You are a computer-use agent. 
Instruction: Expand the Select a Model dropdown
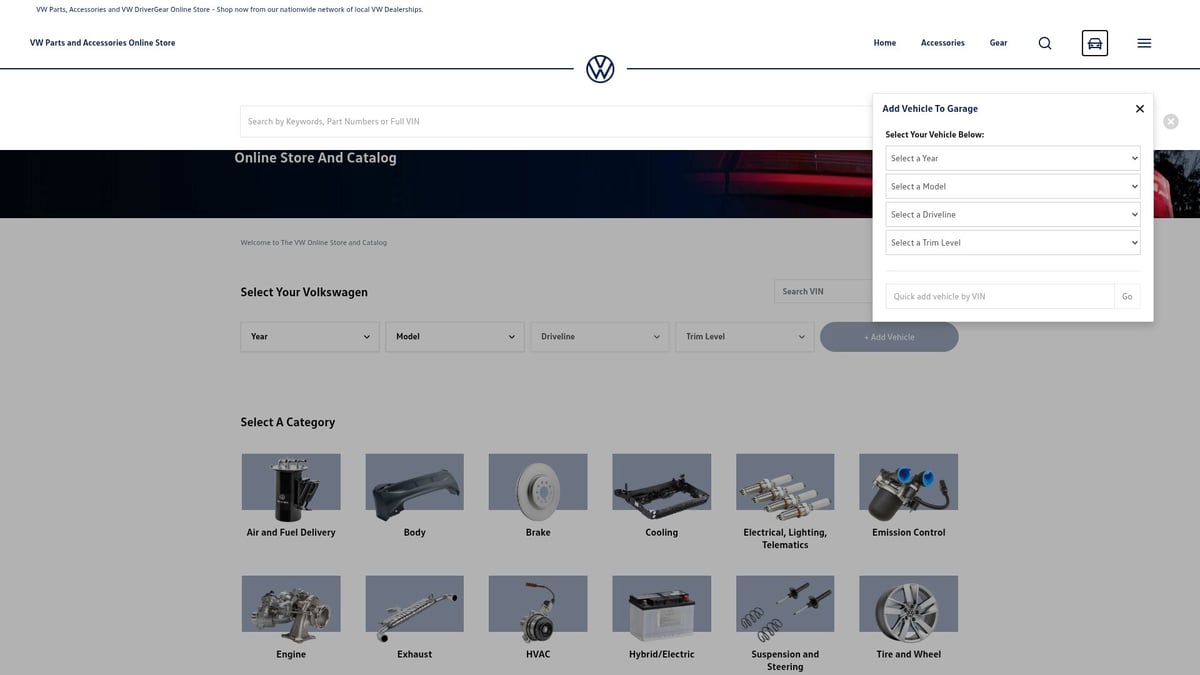pyautogui.click(x=1012, y=186)
